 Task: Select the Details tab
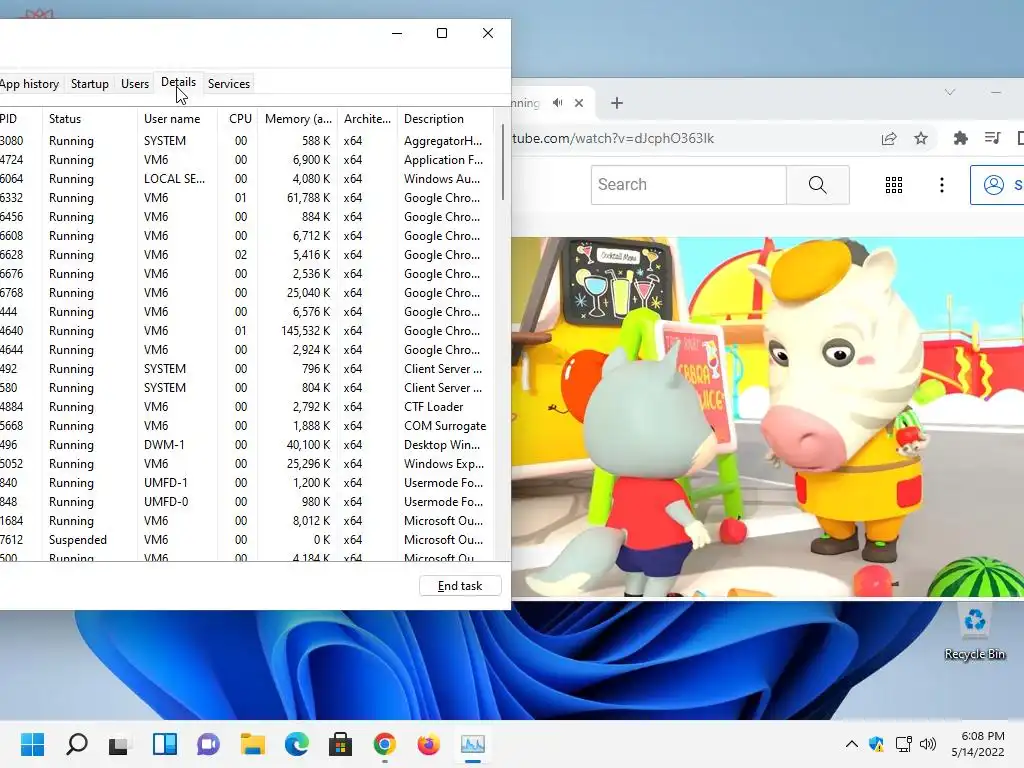tap(178, 82)
